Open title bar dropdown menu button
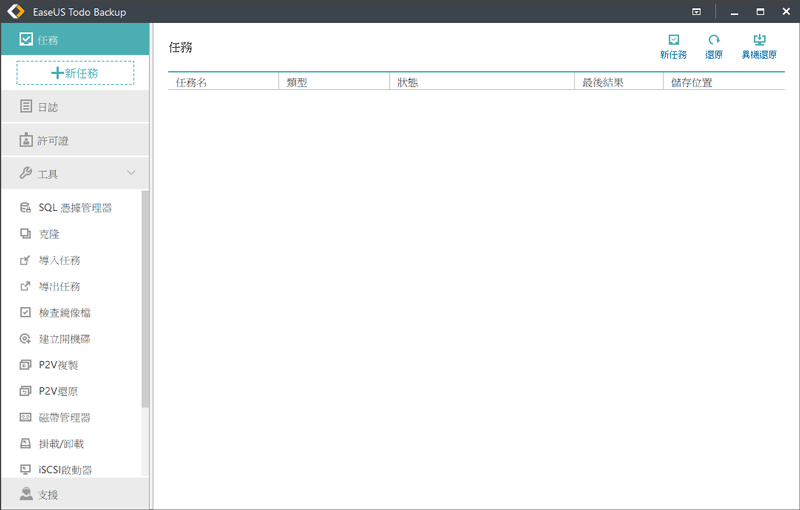The image size is (800, 510). [696, 12]
